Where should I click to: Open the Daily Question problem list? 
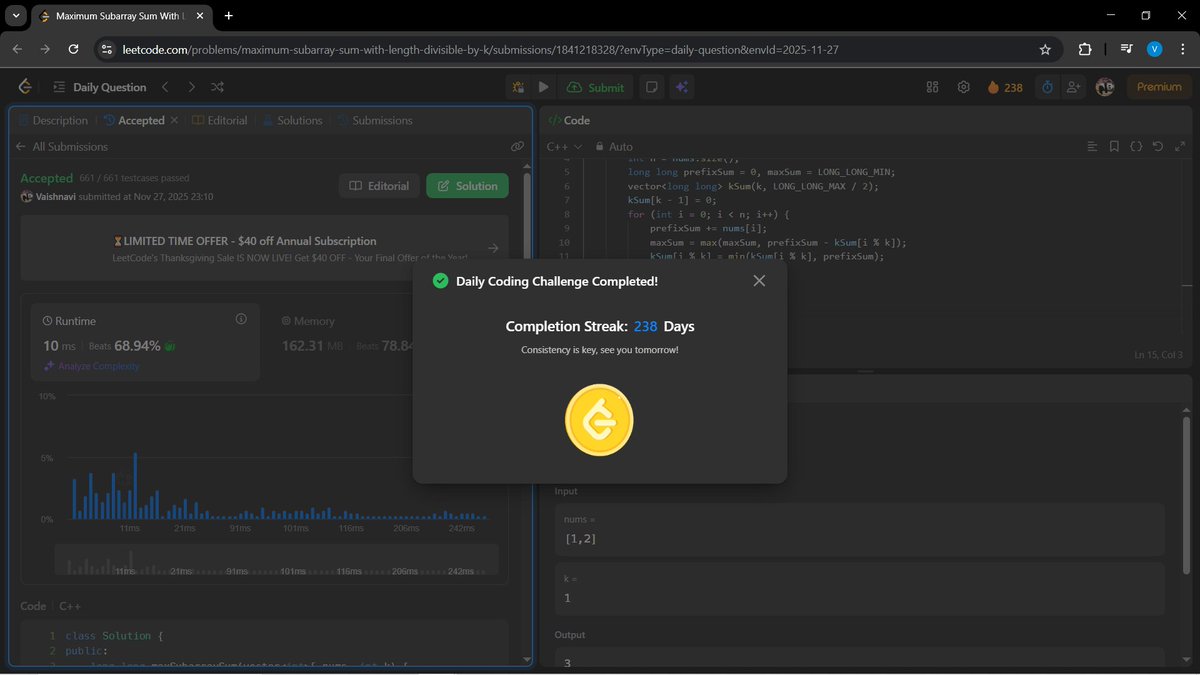pyautogui.click(x=100, y=87)
